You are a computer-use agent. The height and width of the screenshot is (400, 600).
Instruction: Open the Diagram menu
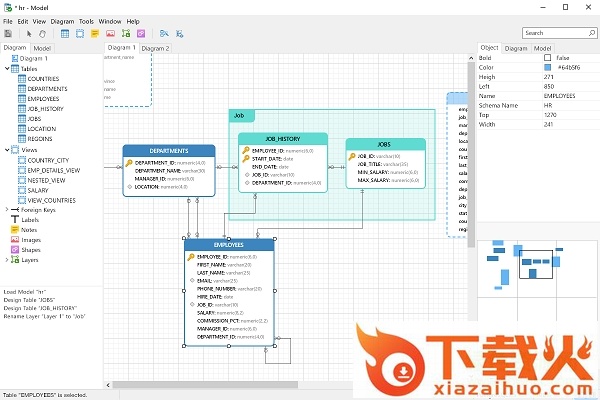click(x=62, y=21)
